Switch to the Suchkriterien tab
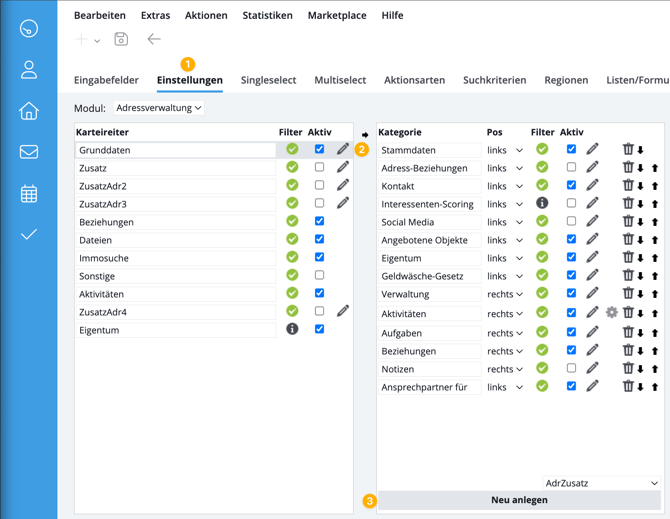The image size is (670, 519). [494, 80]
